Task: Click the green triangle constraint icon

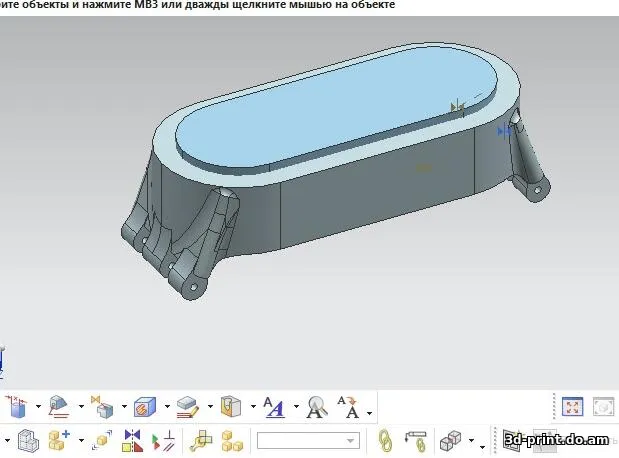Action: pyautogui.click(x=163, y=440)
